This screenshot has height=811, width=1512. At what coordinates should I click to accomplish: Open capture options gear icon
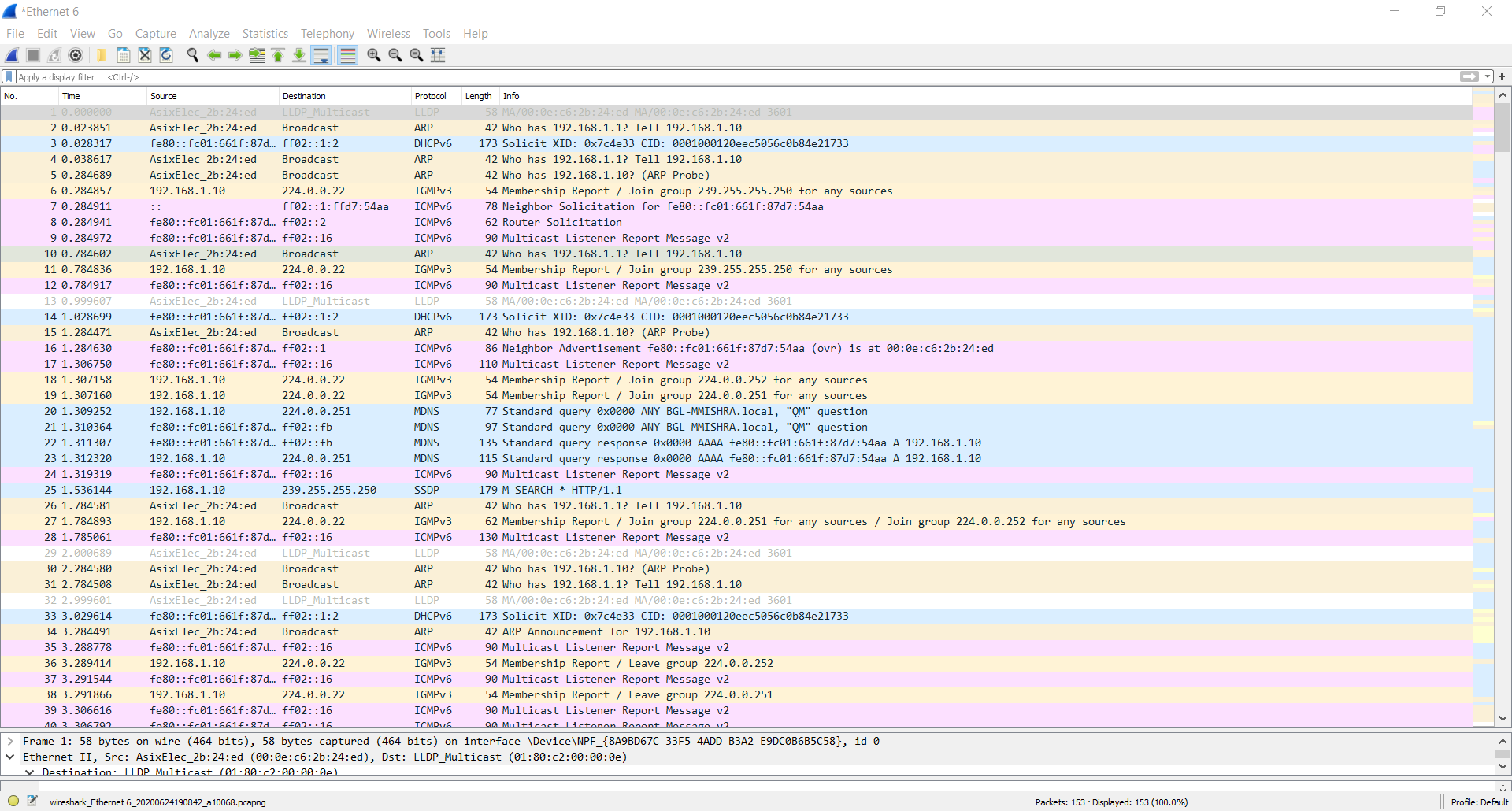point(76,55)
